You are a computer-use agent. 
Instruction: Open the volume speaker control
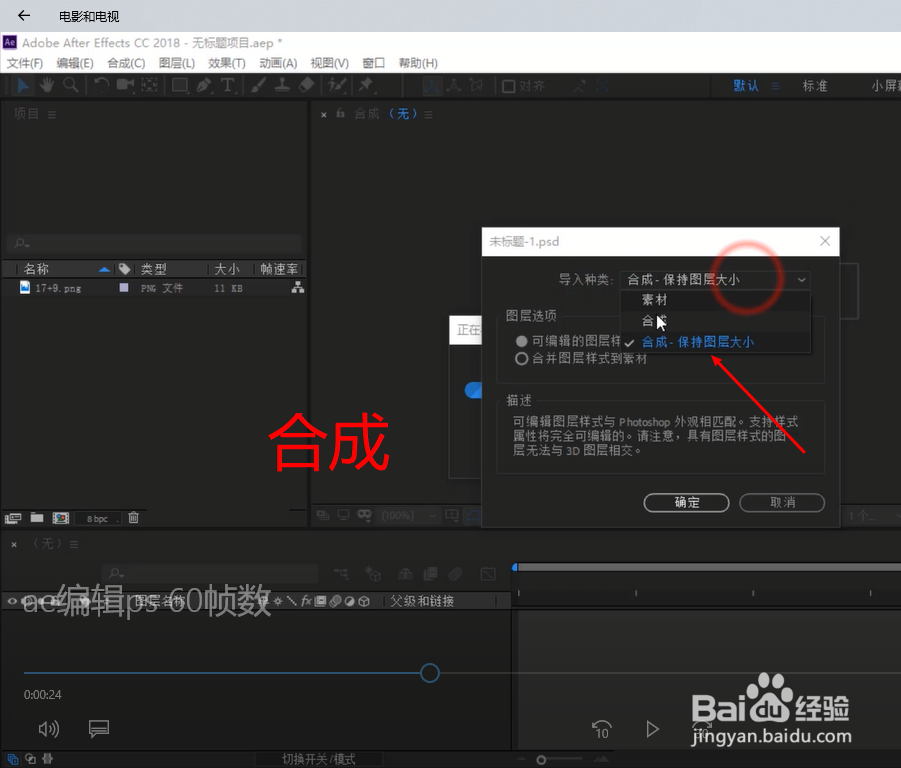coord(48,729)
